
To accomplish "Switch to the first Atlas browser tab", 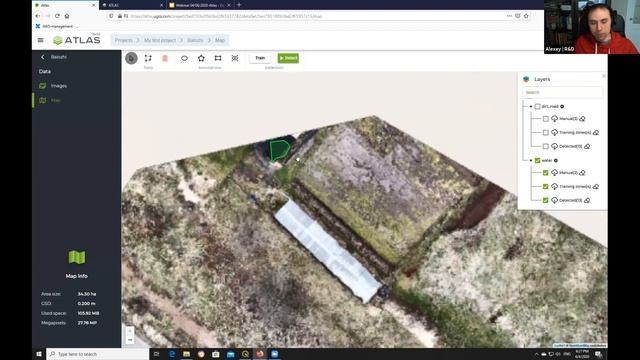I will click(64, 5).
